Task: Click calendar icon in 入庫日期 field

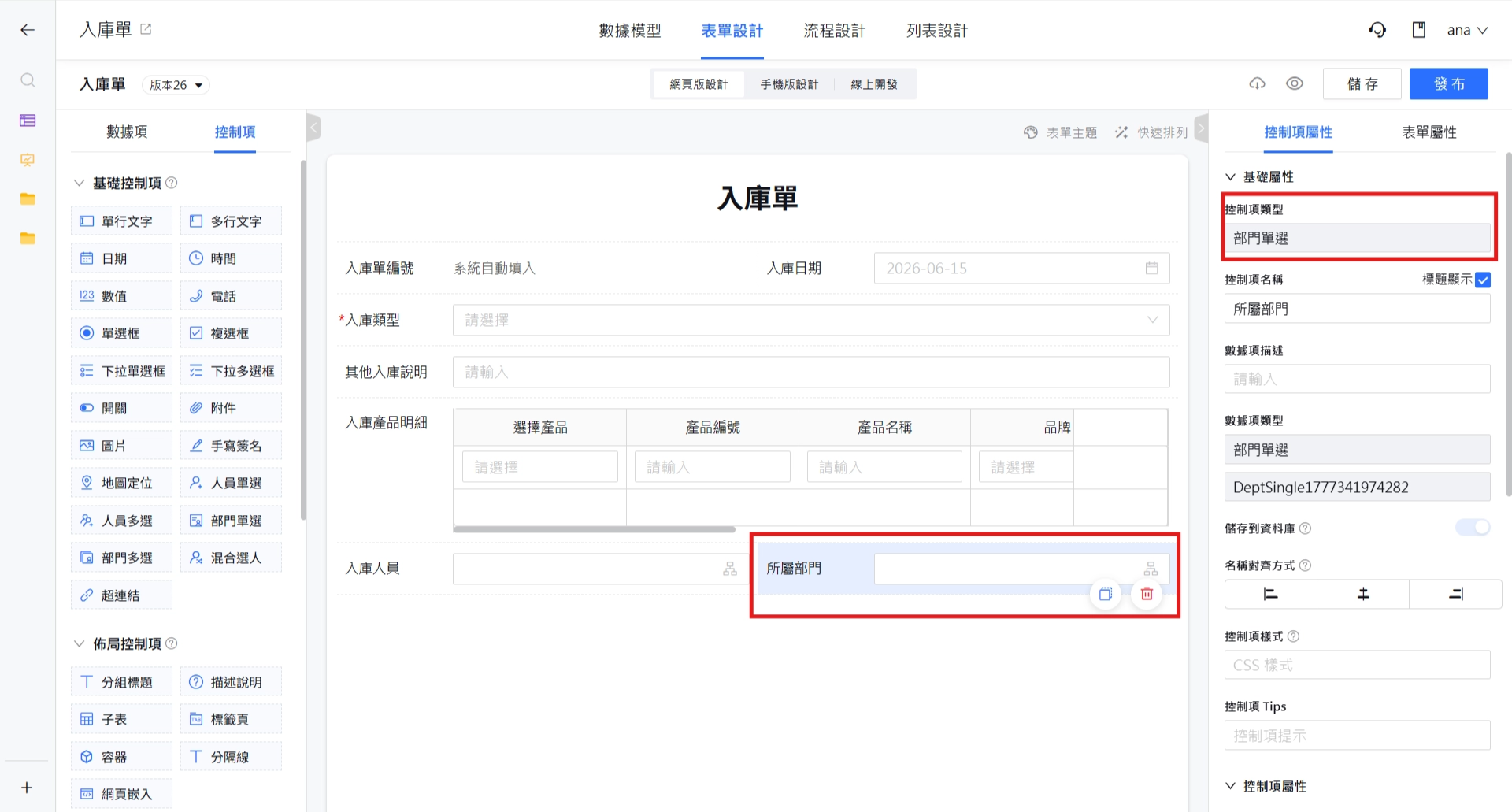Action: pyautogui.click(x=1151, y=269)
